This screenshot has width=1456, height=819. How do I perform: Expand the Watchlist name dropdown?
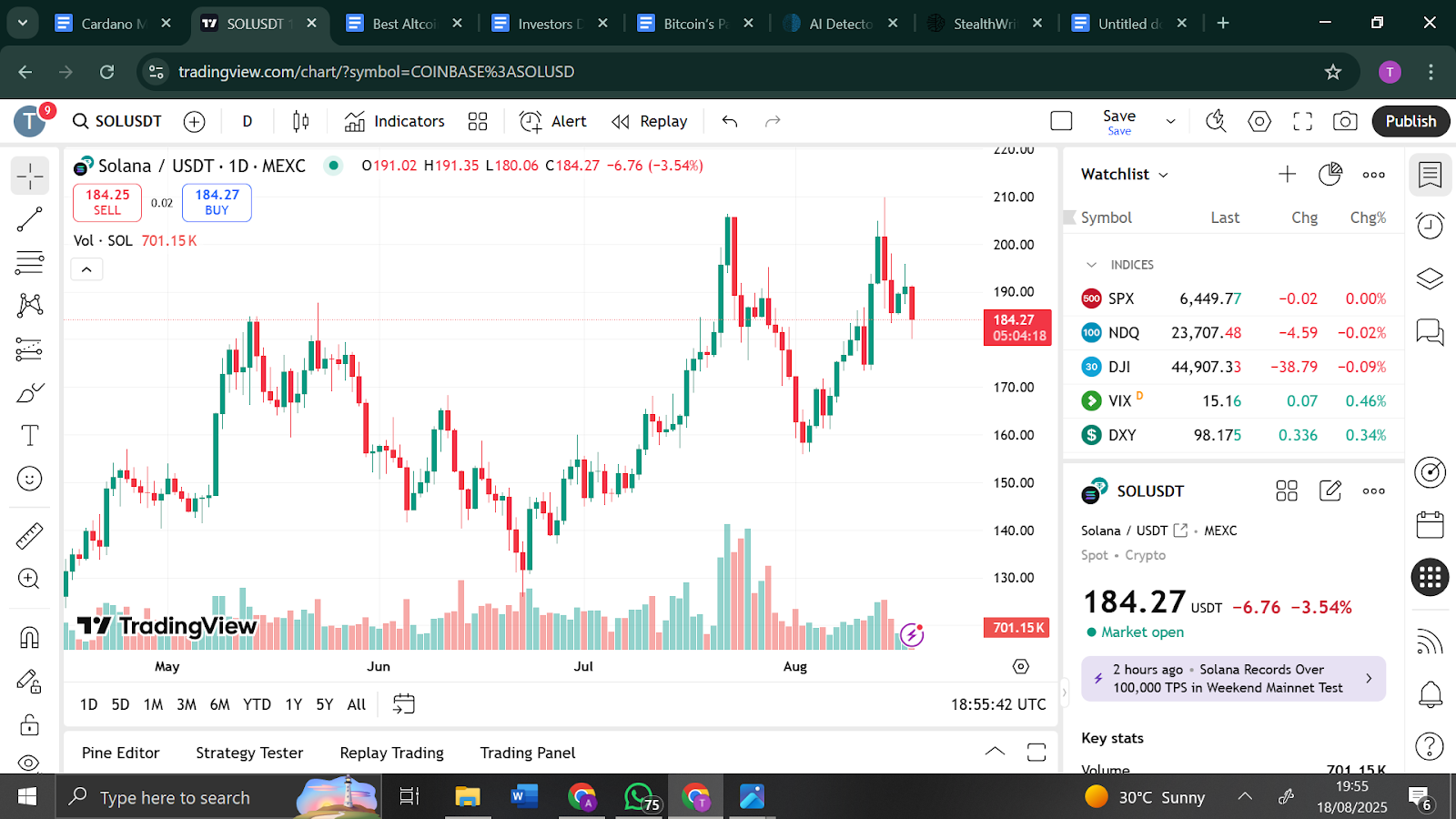coord(1163,175)
